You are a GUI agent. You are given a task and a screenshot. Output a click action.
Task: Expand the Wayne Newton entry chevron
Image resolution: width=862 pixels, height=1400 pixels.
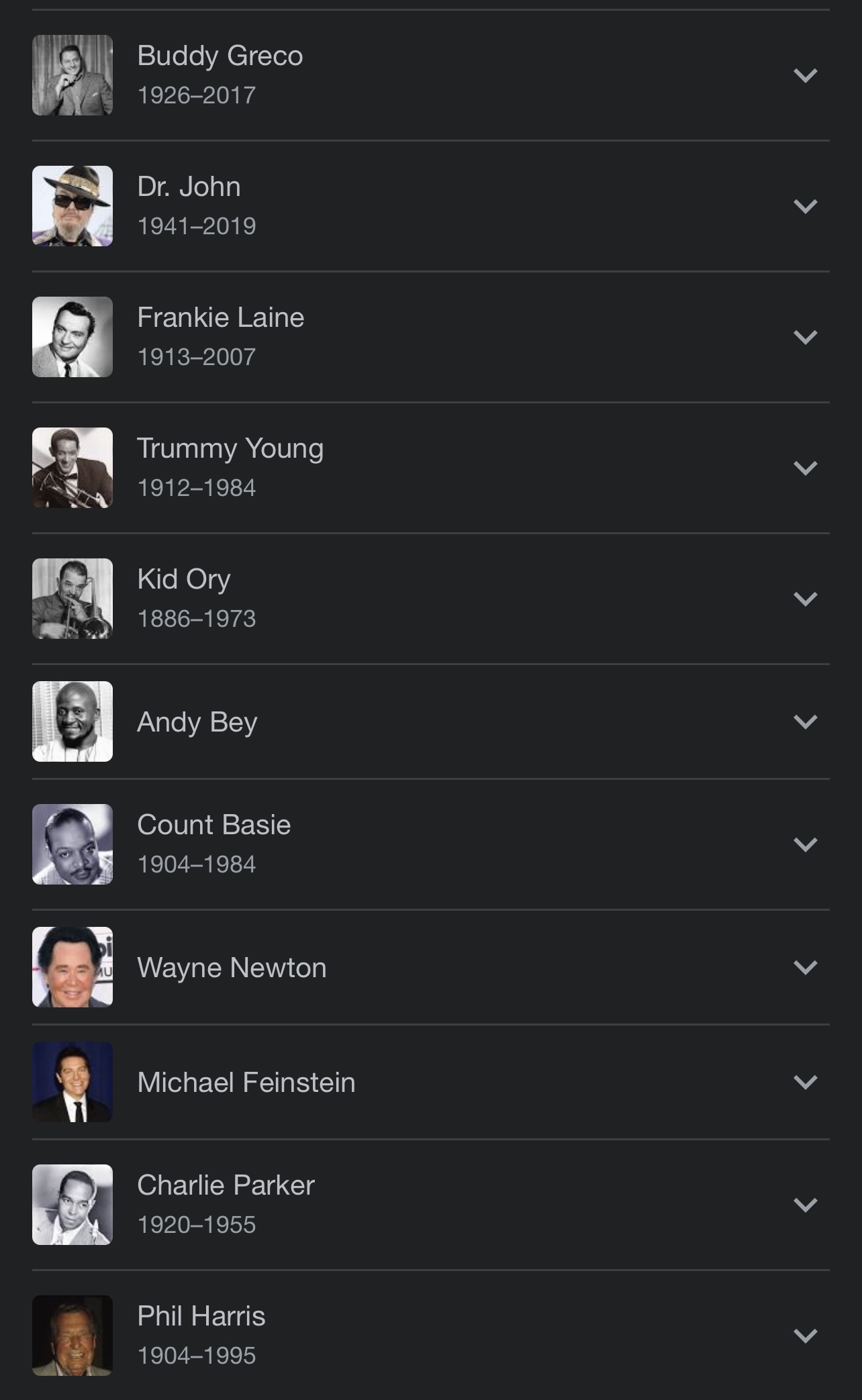click(805, 967)
